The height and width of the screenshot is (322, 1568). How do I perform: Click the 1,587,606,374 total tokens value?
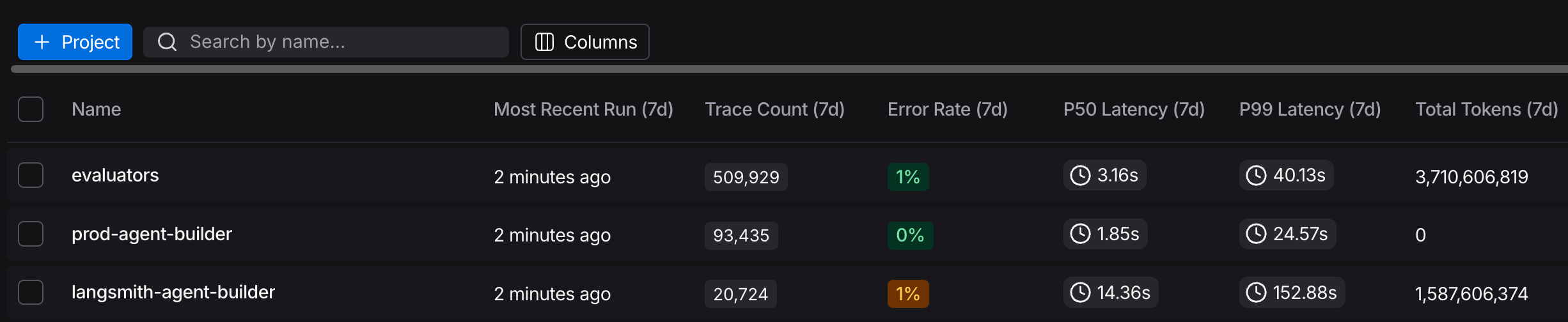(1471, 294)
